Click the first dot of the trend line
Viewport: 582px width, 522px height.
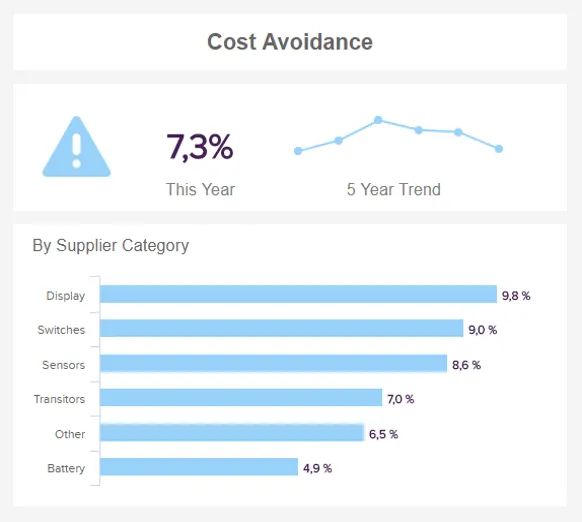coord(298,151)
